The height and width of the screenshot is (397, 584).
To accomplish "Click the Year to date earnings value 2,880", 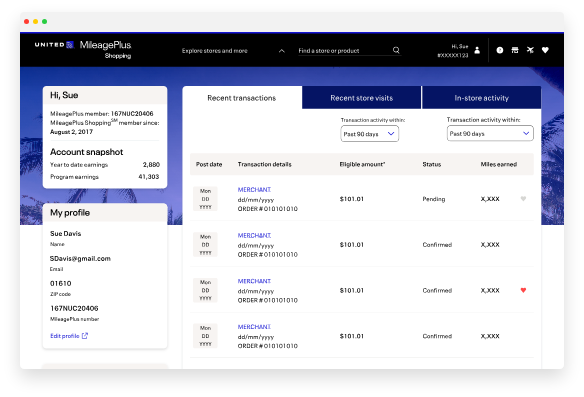I will [x=151, y=164].
